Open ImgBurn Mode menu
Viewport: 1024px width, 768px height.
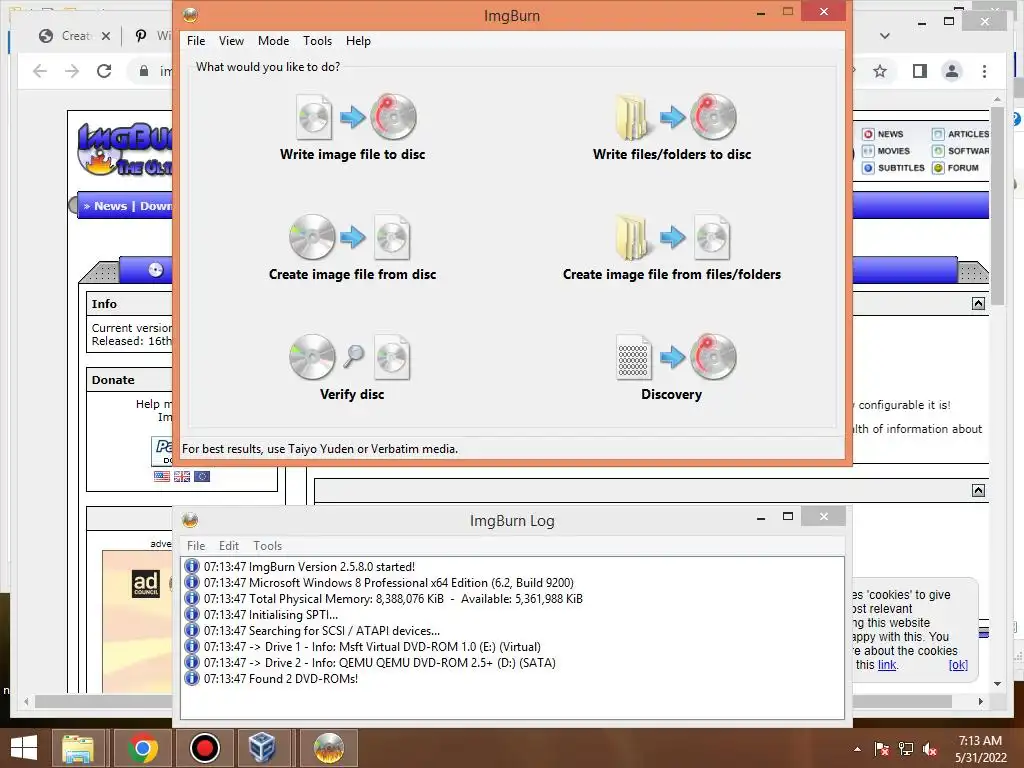pyautogui.click(x=273, y=40)
